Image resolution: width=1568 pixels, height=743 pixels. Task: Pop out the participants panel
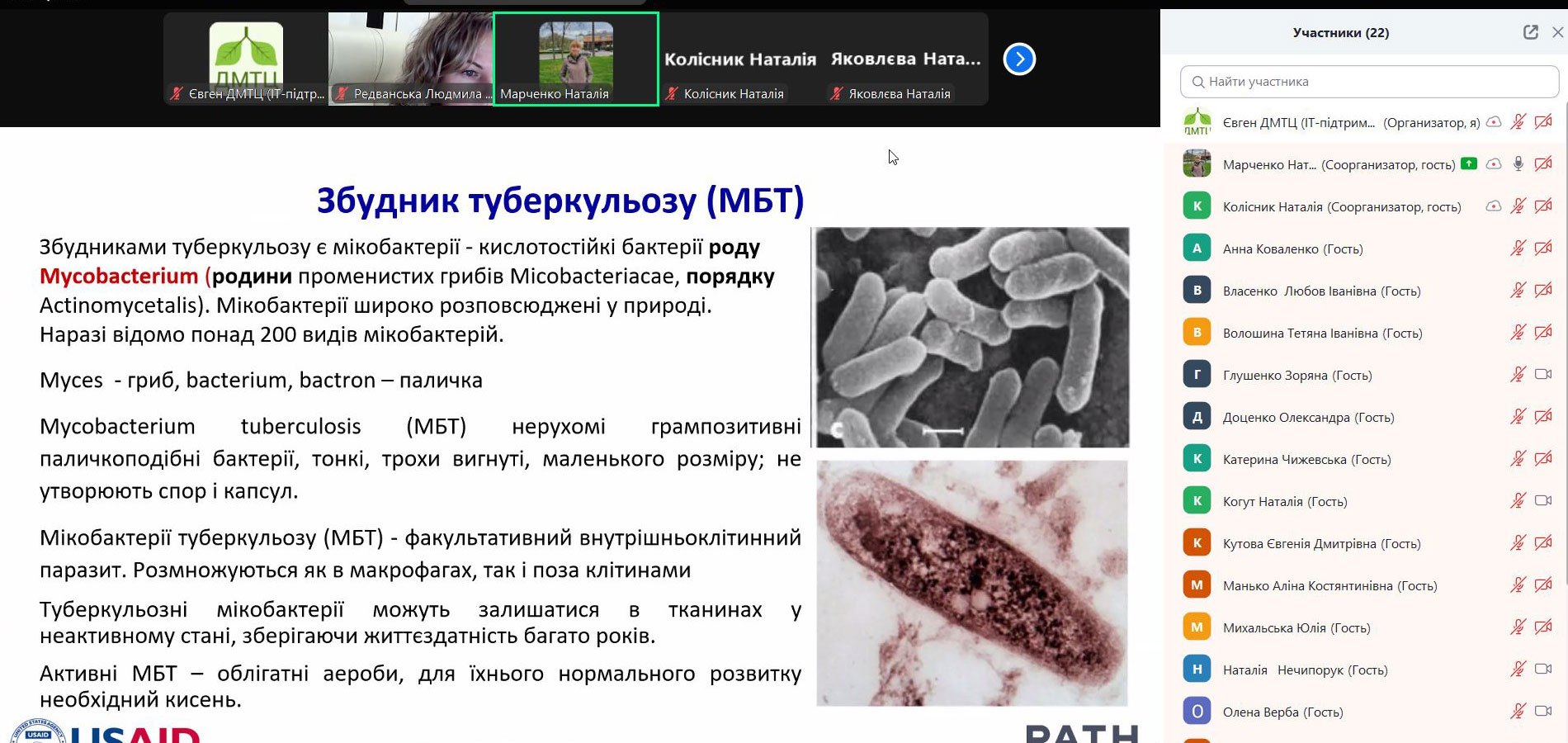[x=1530, y=32]
